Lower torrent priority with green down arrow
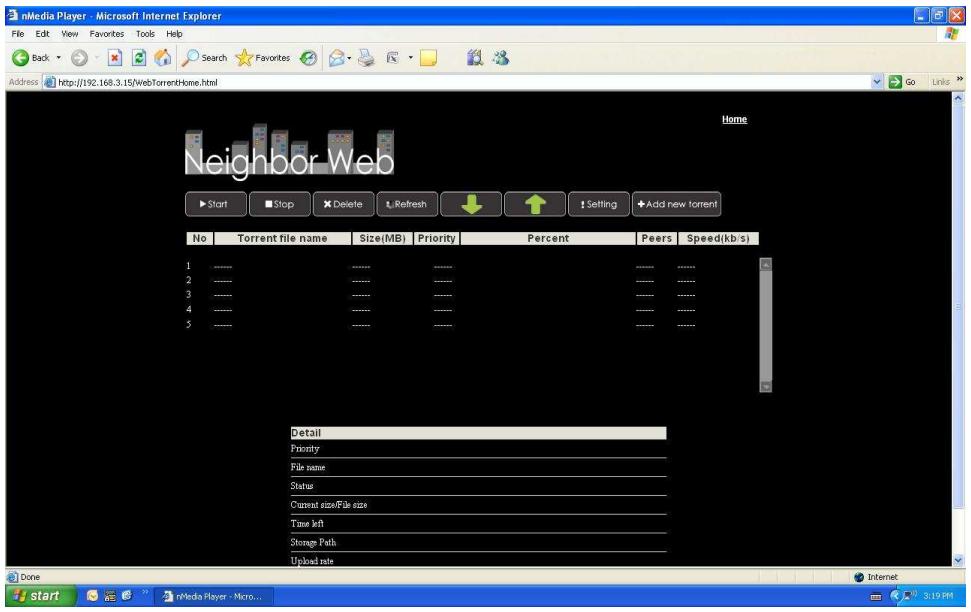Screen dimensions: 971x612 (473, 203)
